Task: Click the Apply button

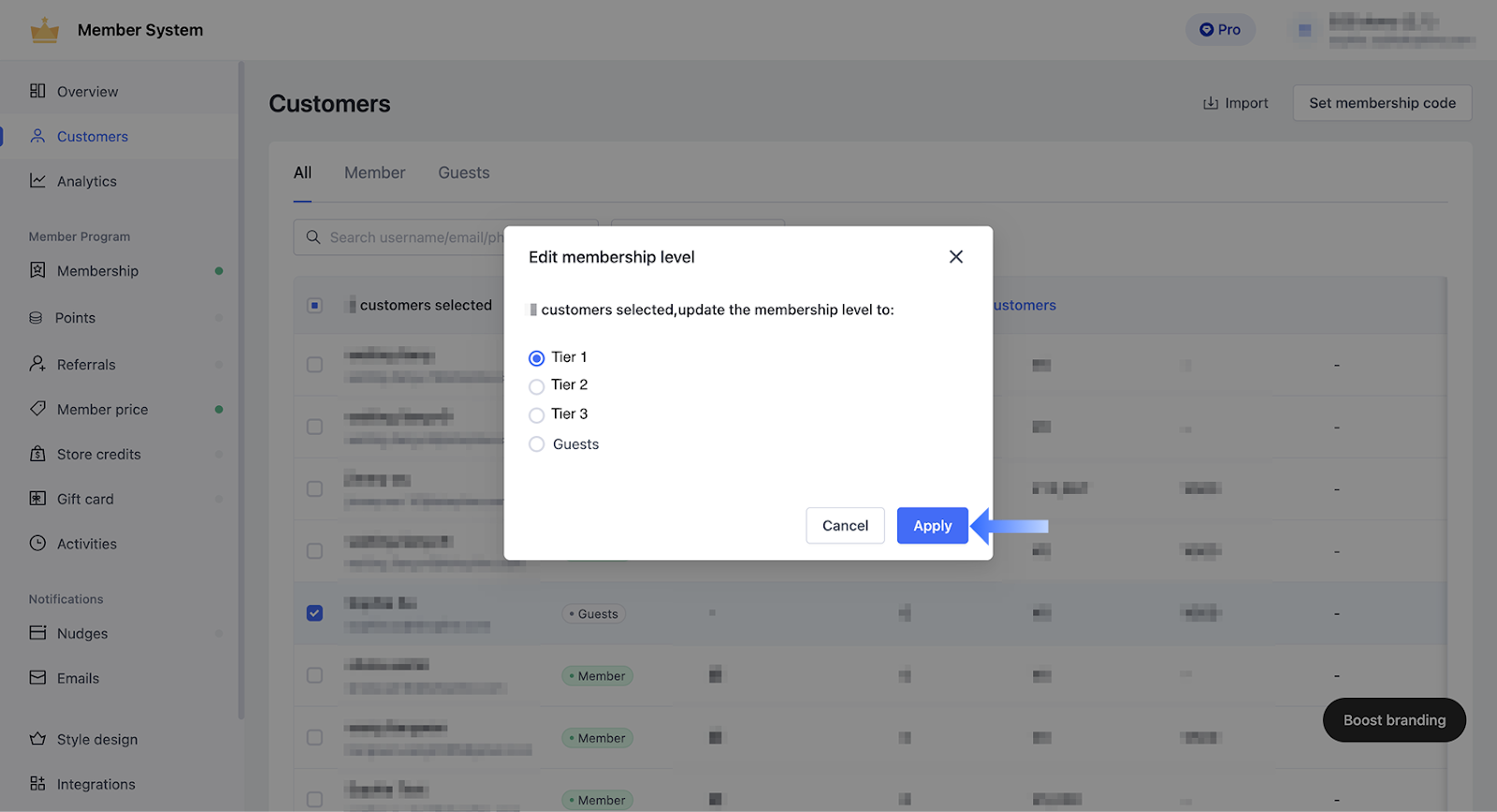Action: (932, 526)
